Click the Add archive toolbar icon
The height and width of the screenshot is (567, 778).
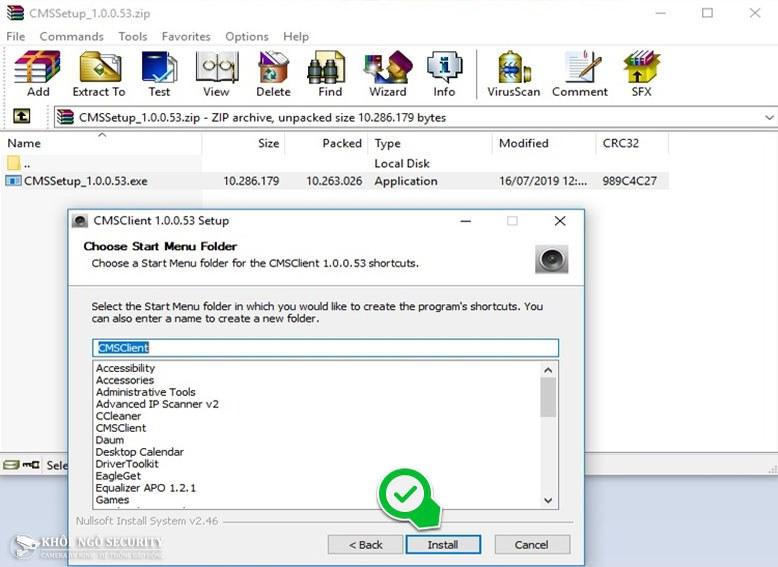(x=38, y=73)
